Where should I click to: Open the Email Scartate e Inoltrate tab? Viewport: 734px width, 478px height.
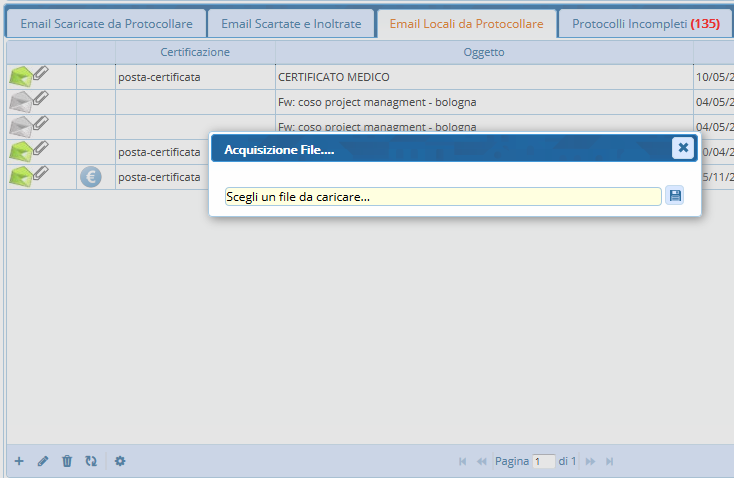pyautogui.click(x=291, y=24)
